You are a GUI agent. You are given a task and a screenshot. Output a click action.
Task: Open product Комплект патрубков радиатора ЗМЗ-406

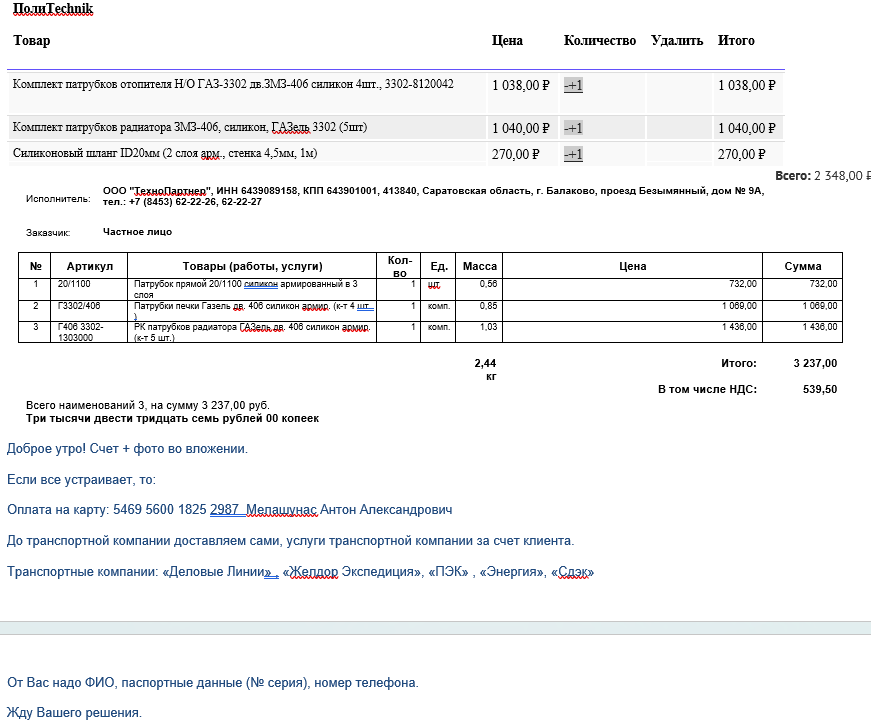point(189,127)
